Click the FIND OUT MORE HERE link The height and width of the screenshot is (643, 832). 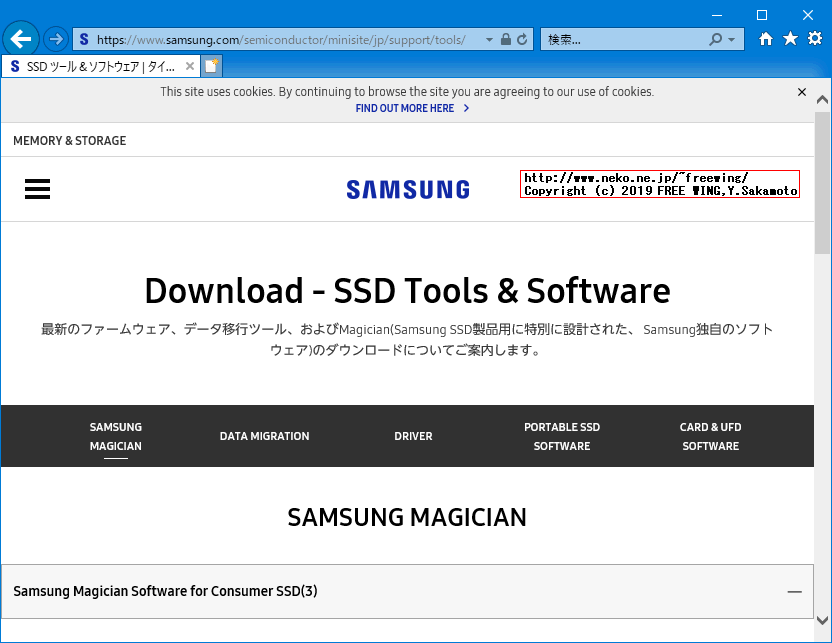point(404,108)
